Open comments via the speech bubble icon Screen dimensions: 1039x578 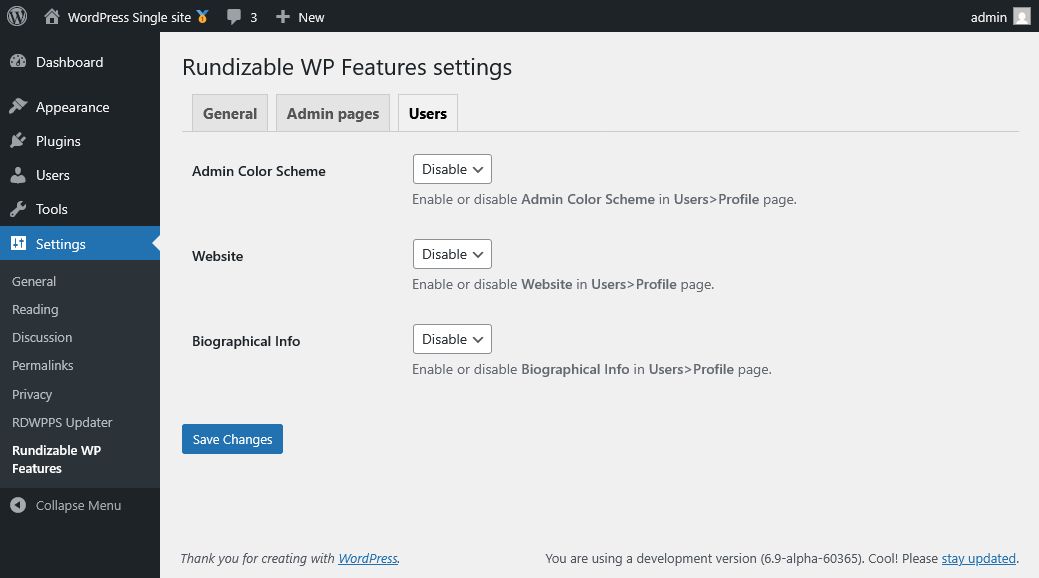point(233,16)
